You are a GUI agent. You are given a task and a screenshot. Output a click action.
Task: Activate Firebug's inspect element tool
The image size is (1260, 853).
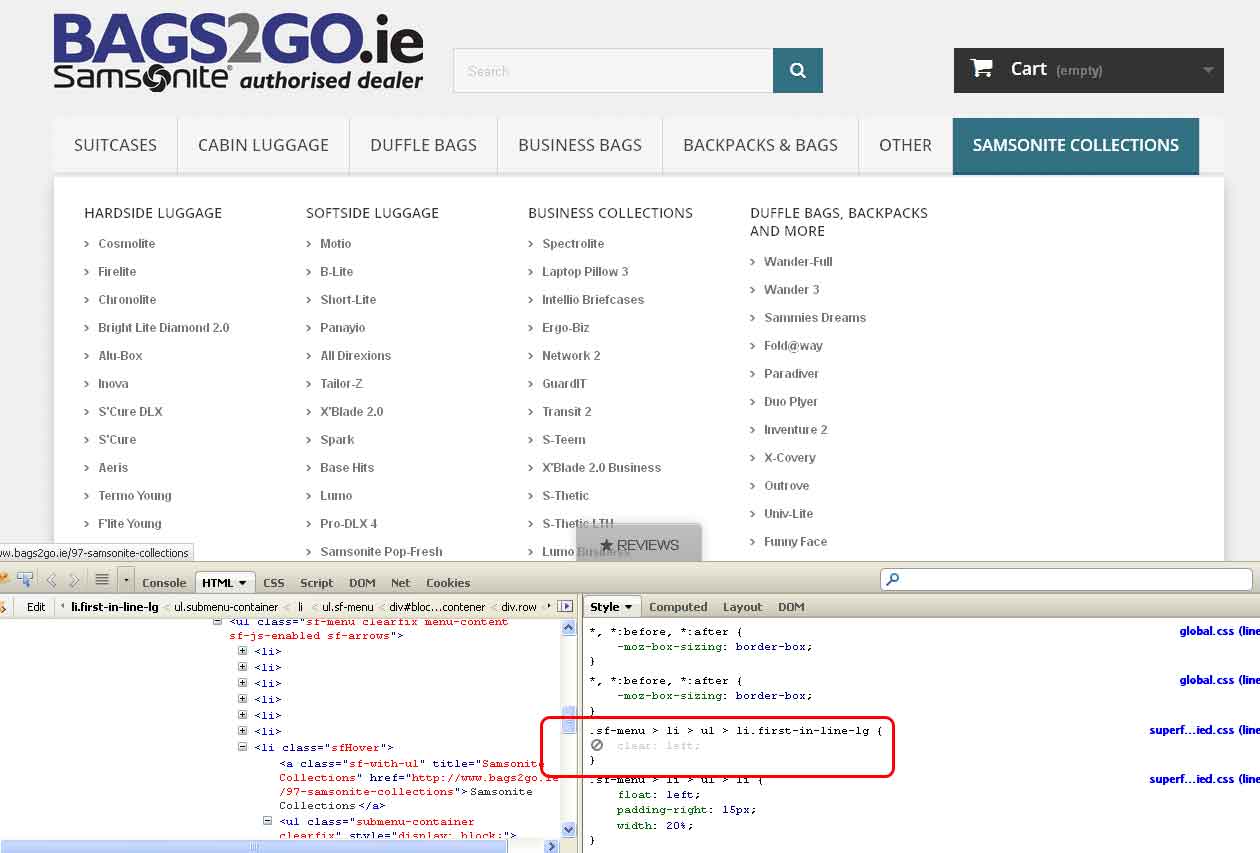(24, 580)
